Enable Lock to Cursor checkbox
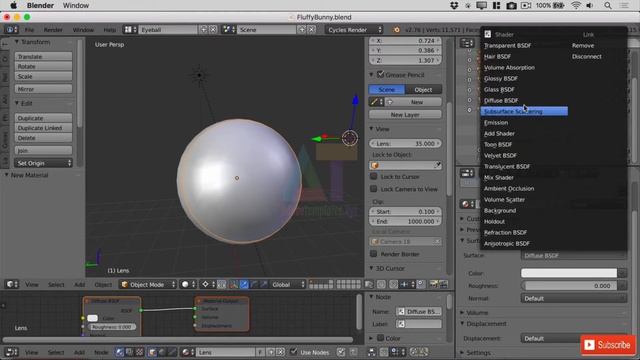The image size is (640, 360). point(373,176)
